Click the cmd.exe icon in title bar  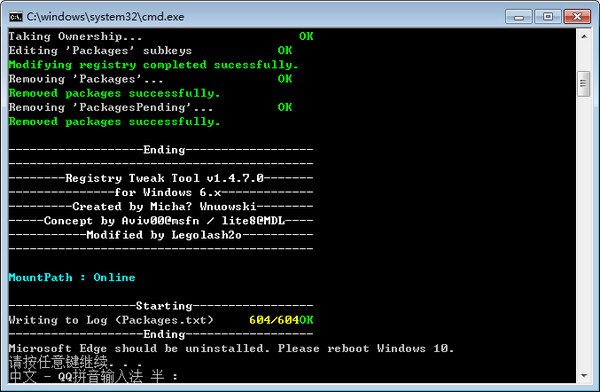16,17
